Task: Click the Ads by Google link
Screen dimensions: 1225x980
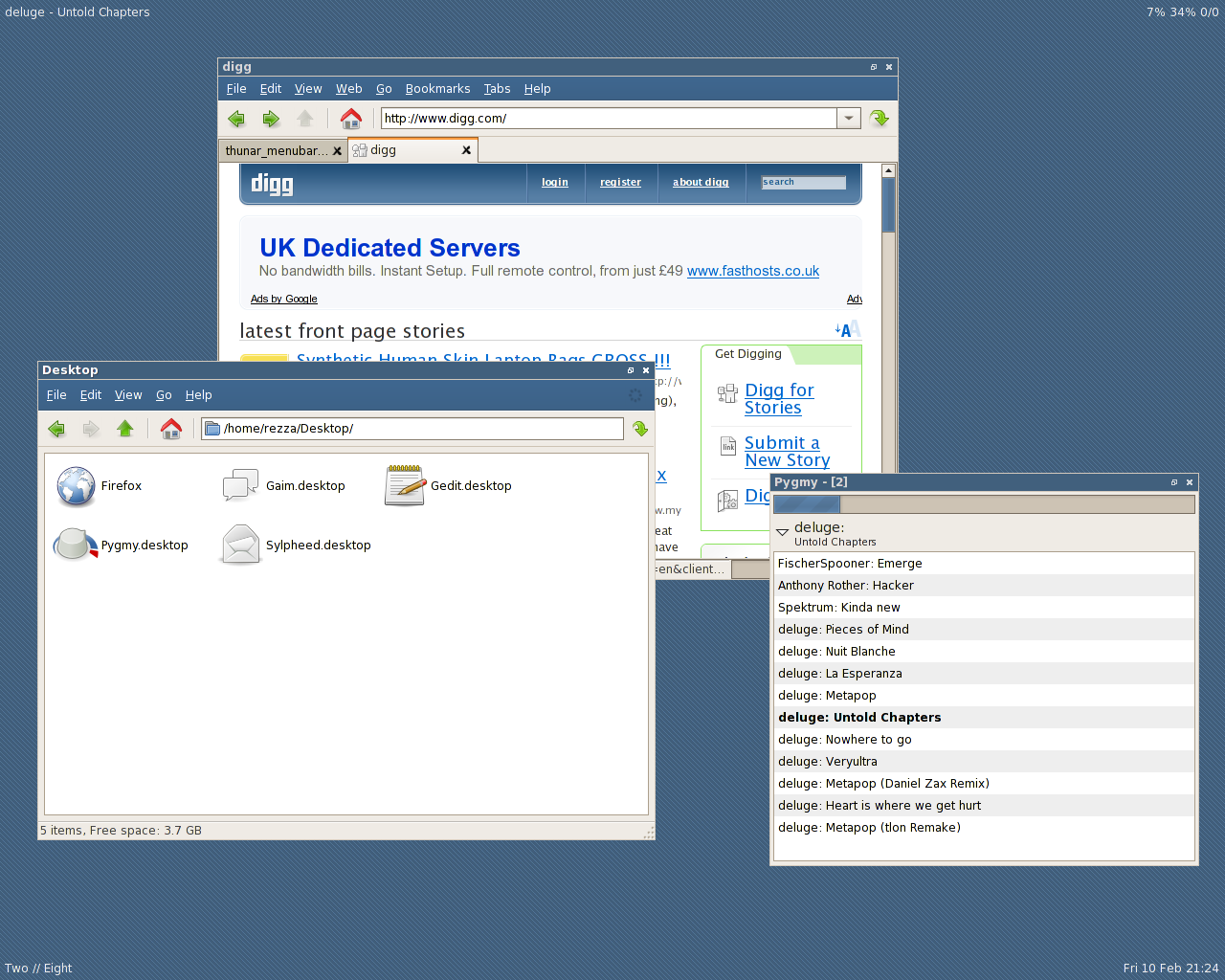Action: [283, 299]
